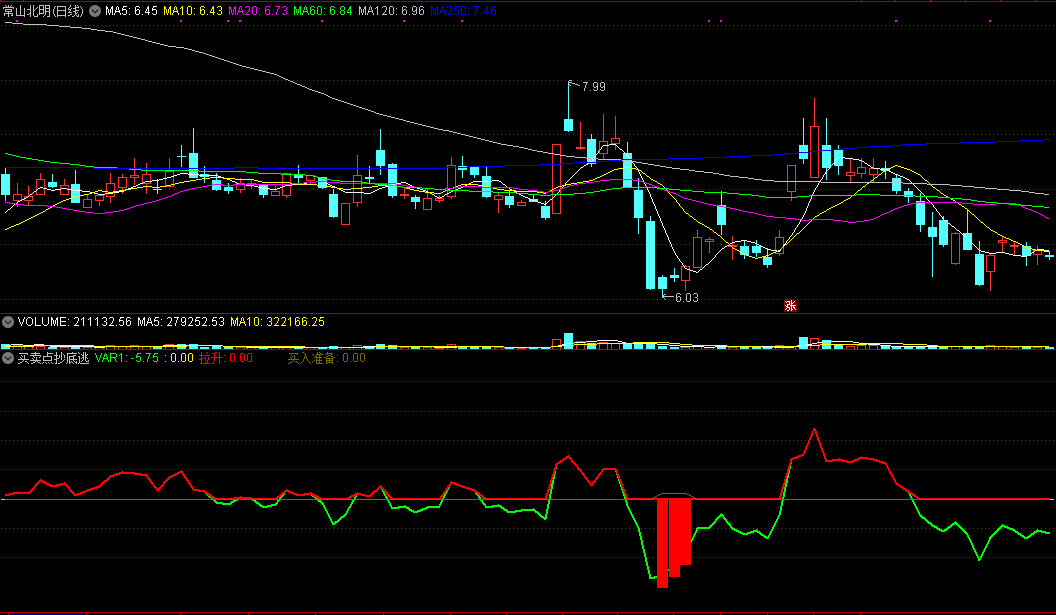Click the 买入准备: 0.00 label
This screenshot has width=1056, height=615.
tap(327, 358)
